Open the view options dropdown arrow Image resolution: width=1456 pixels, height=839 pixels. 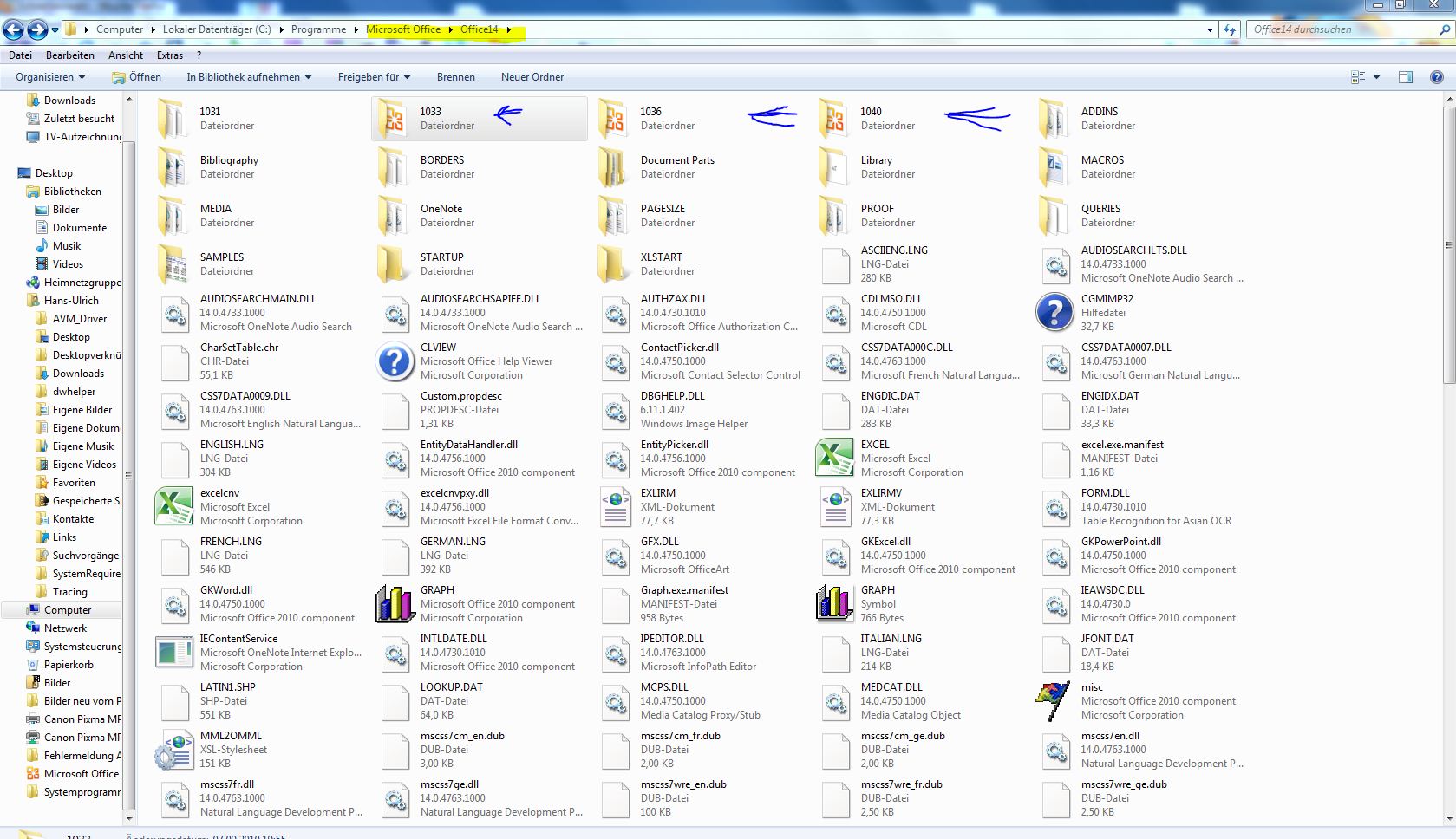pyautogui.click(x=1377, y=78)
